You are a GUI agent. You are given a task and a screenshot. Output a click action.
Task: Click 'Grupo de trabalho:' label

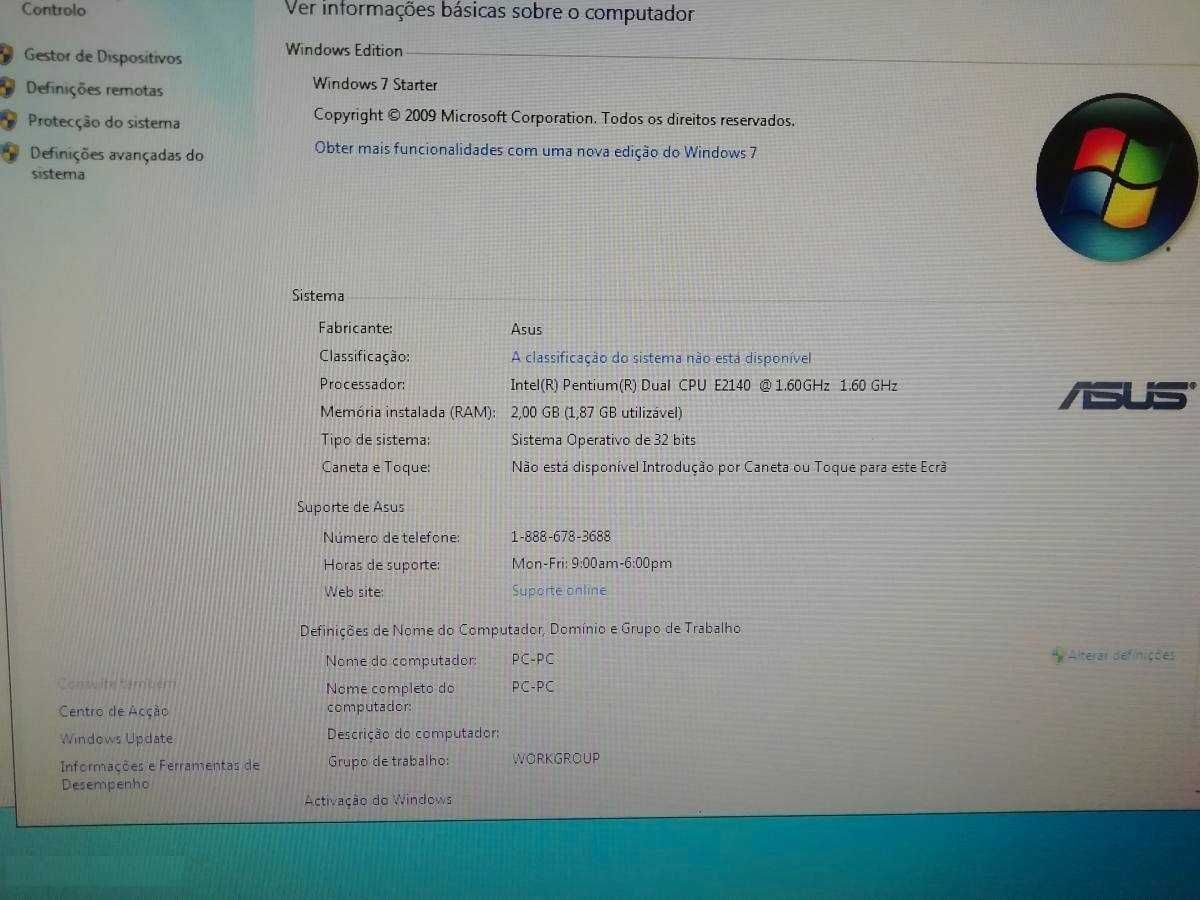(x=388, y=761)
